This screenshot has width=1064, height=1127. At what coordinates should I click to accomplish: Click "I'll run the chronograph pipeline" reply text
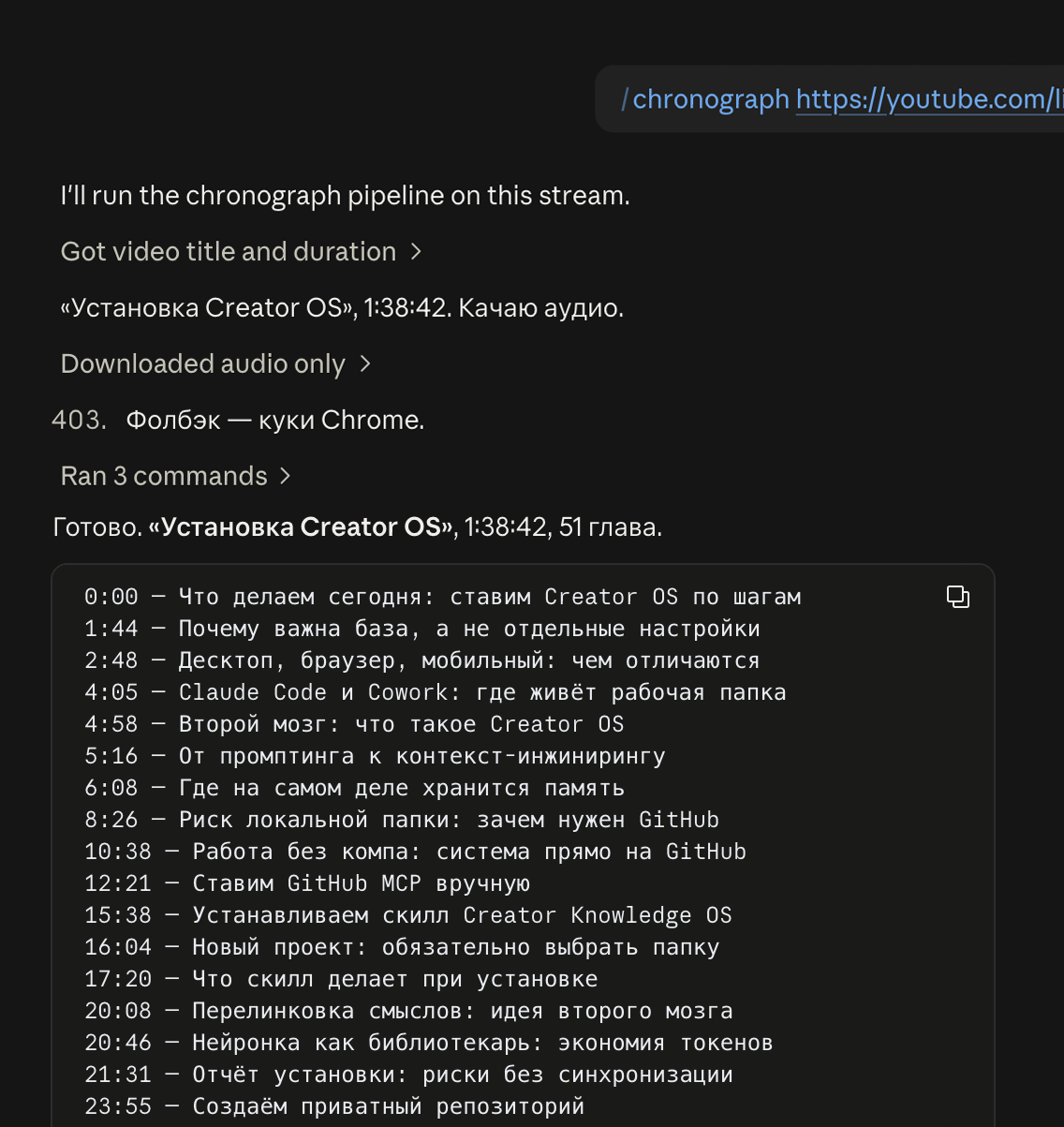346,196
